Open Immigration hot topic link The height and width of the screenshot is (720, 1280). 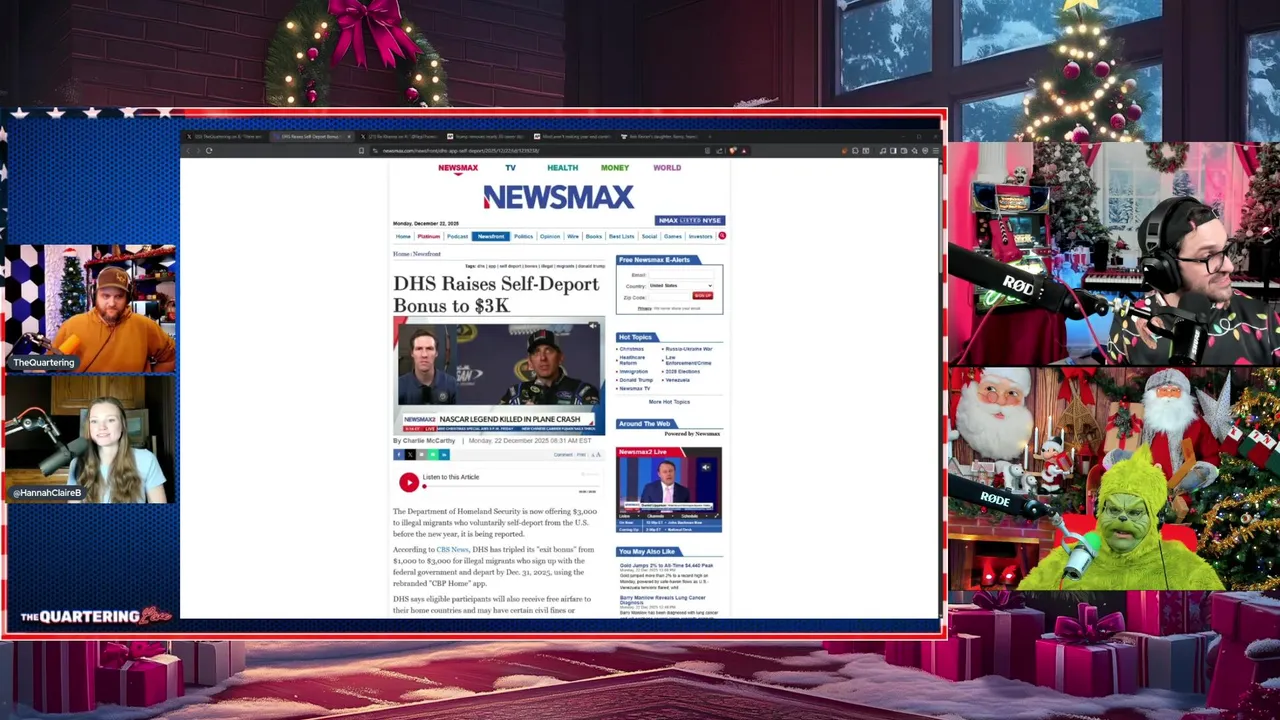point(634,371)
